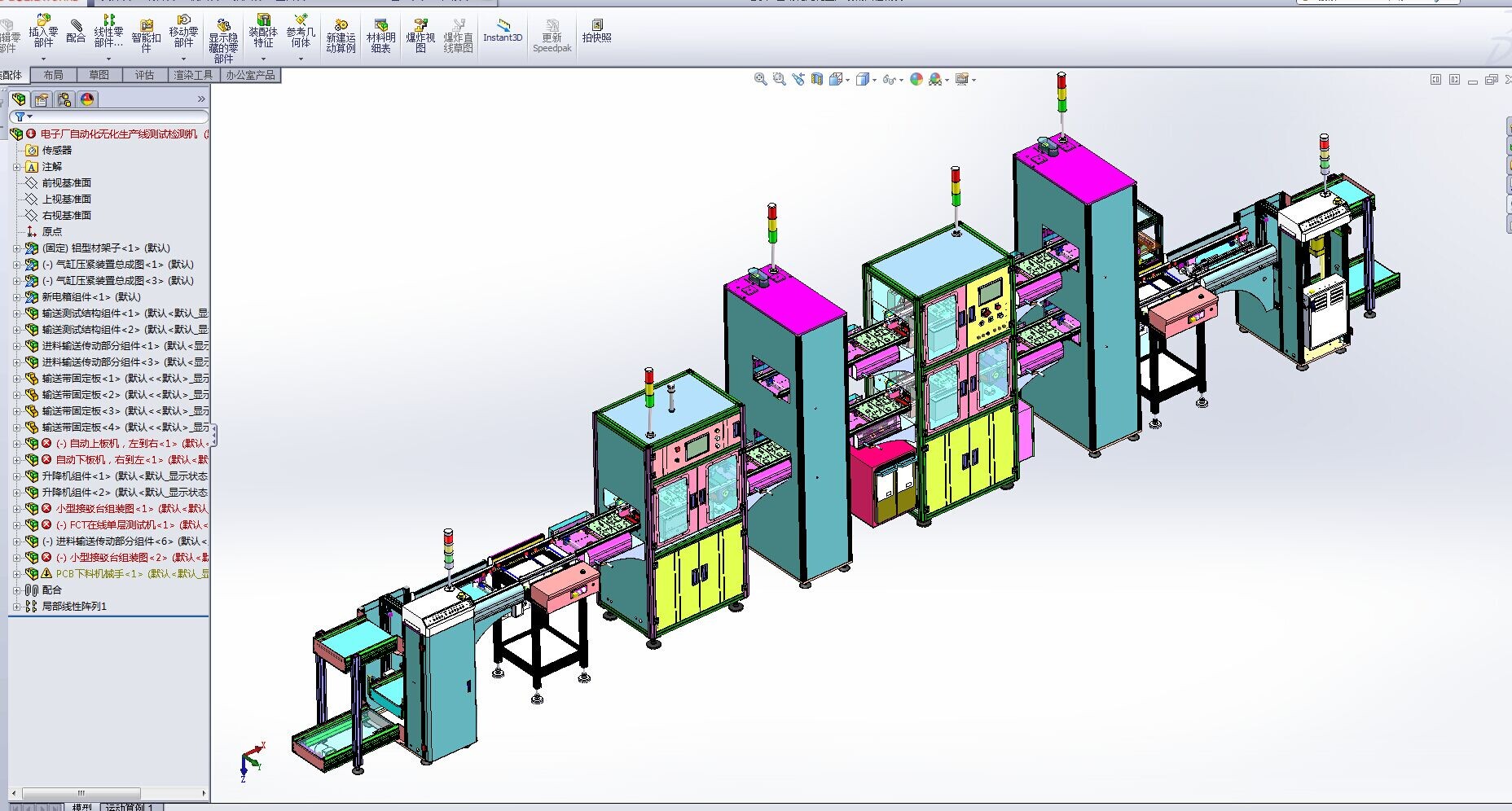Select the PCB下料机械手<1> component
The image size is (1512, 811).
click(132, 574)
